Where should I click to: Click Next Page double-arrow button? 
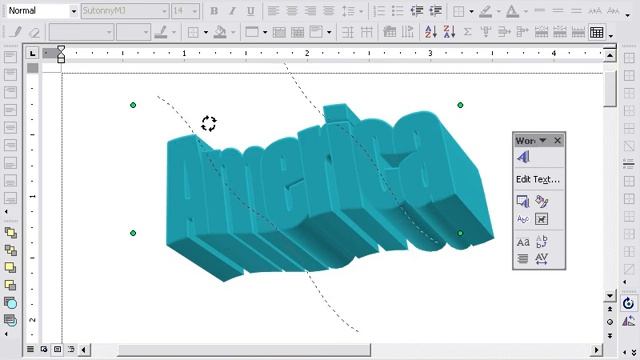click(610, 336)
